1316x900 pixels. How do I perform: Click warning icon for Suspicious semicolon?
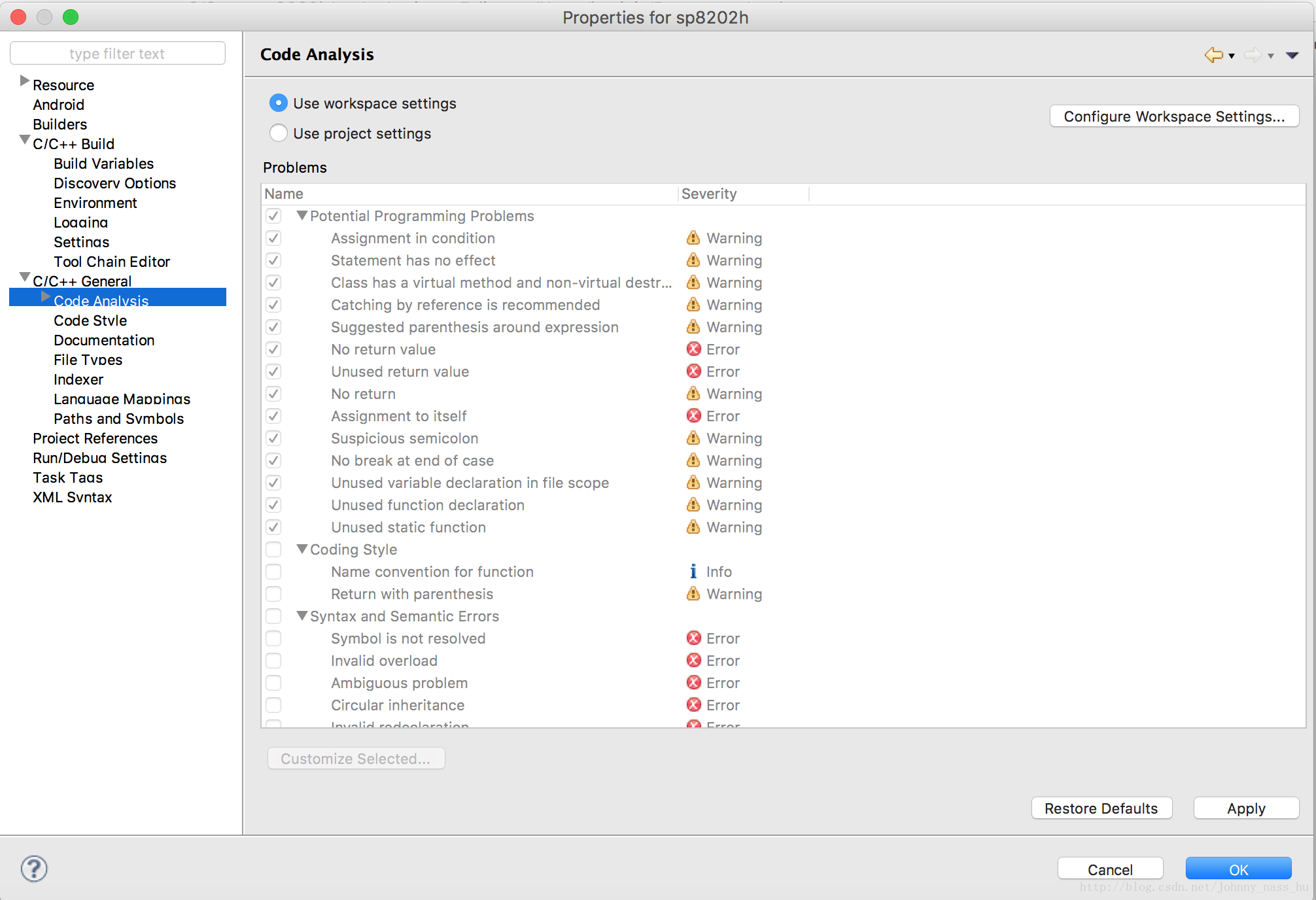(x=693, y=438)
